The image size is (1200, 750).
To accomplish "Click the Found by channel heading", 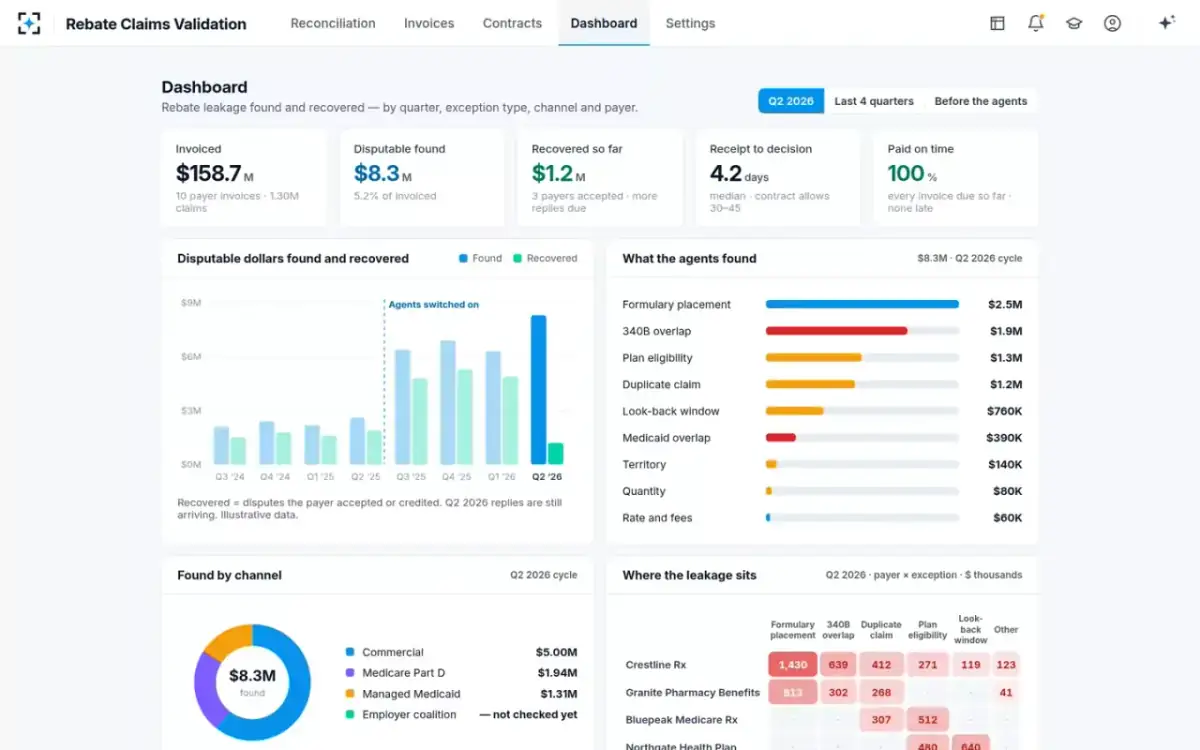I will coord(230,575).
